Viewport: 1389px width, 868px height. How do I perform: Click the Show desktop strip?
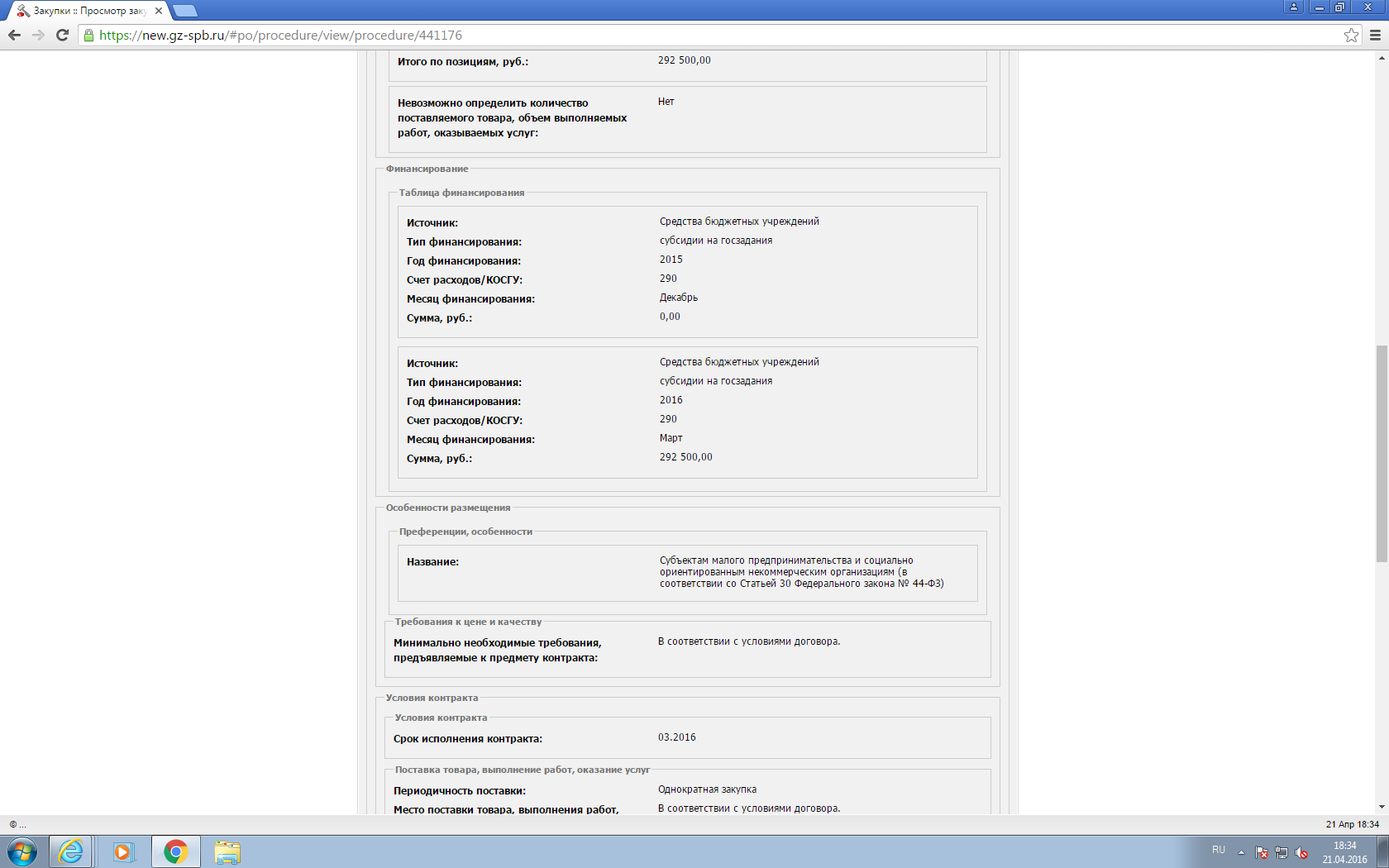click(x=1382, y=851)
